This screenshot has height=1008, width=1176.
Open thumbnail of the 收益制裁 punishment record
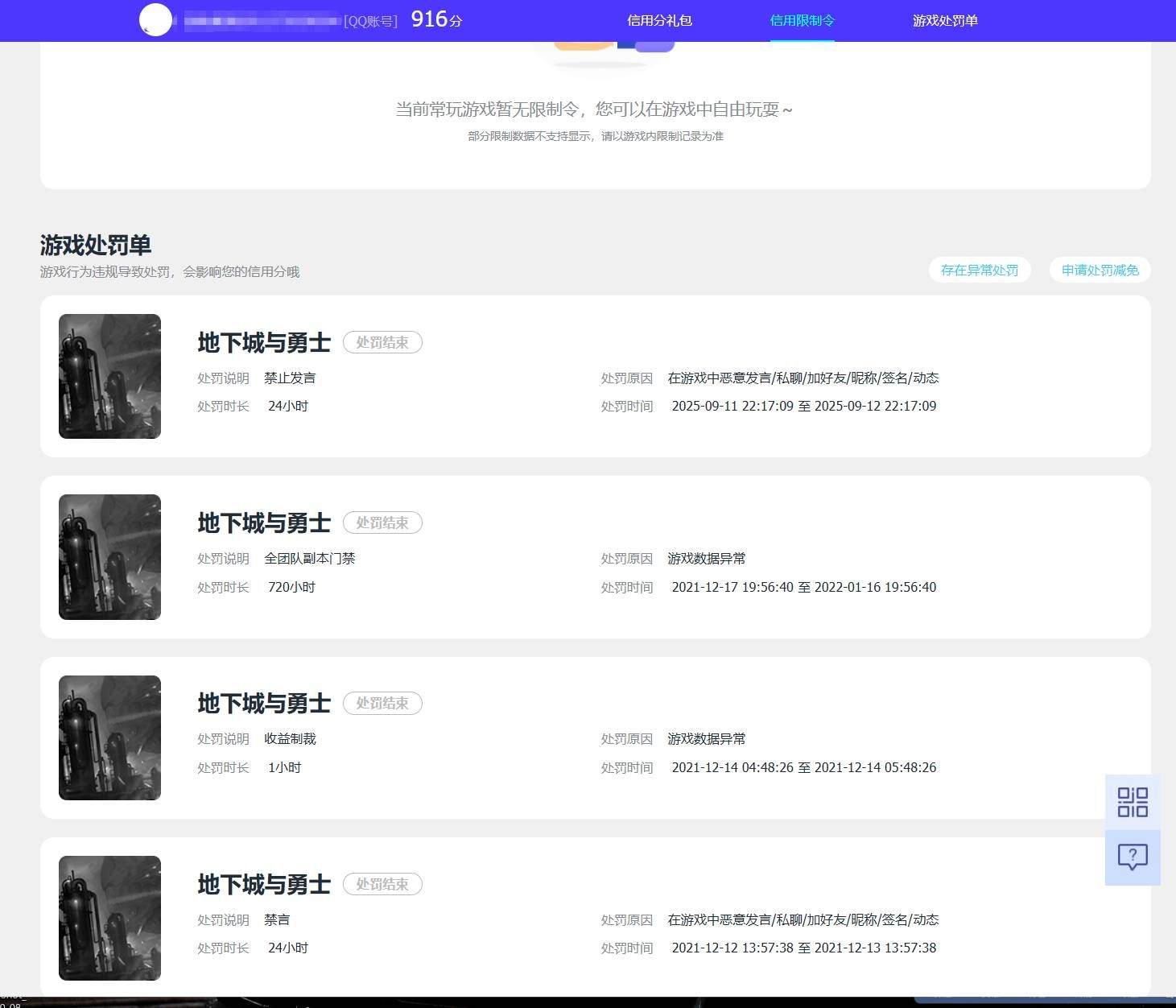pos(109,737)
